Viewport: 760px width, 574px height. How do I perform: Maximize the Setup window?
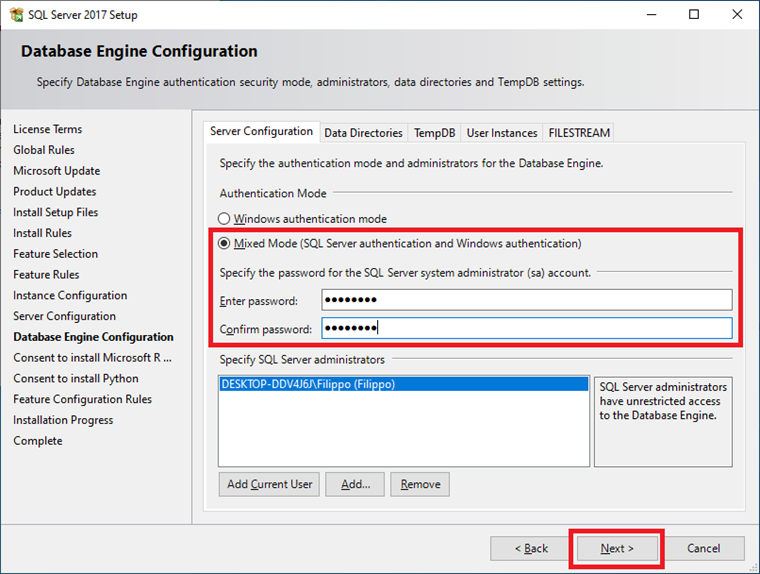click(694, 15)
